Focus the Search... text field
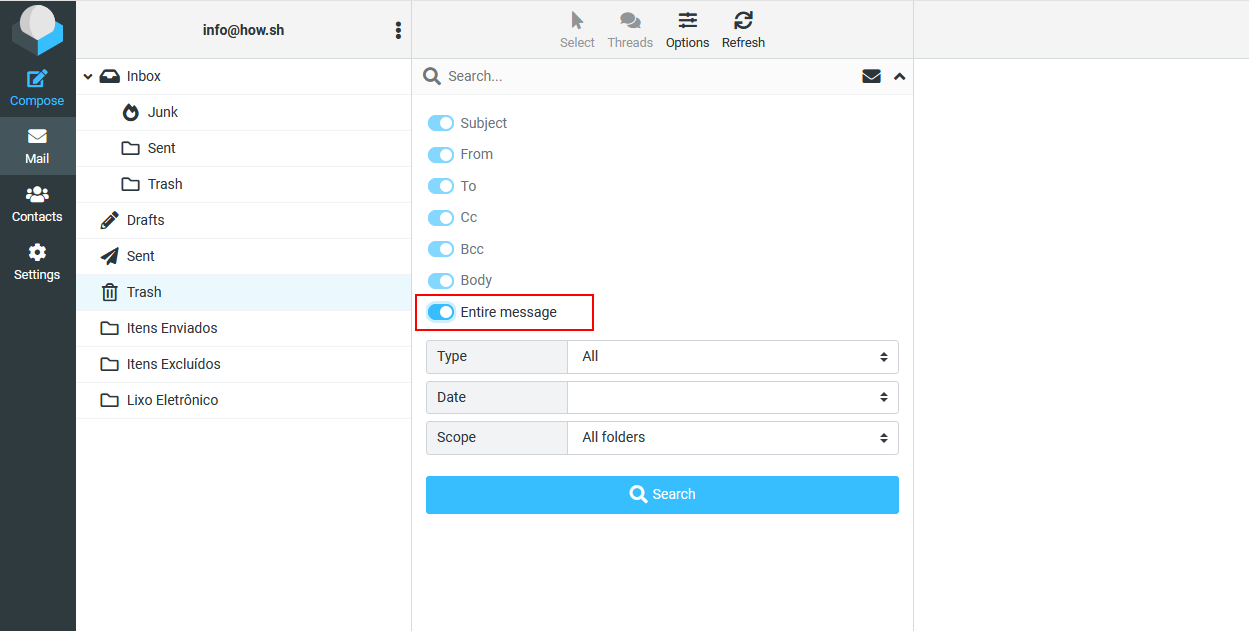 coord(650,76)
